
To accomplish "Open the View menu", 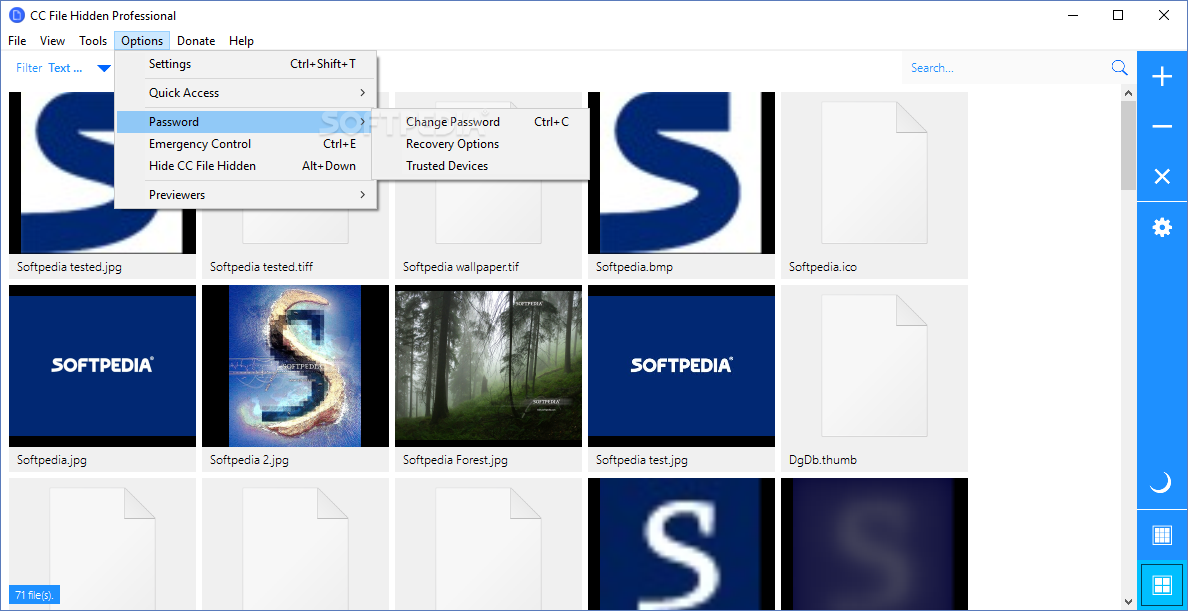I will pyautogui.click(x=52, y=41).
